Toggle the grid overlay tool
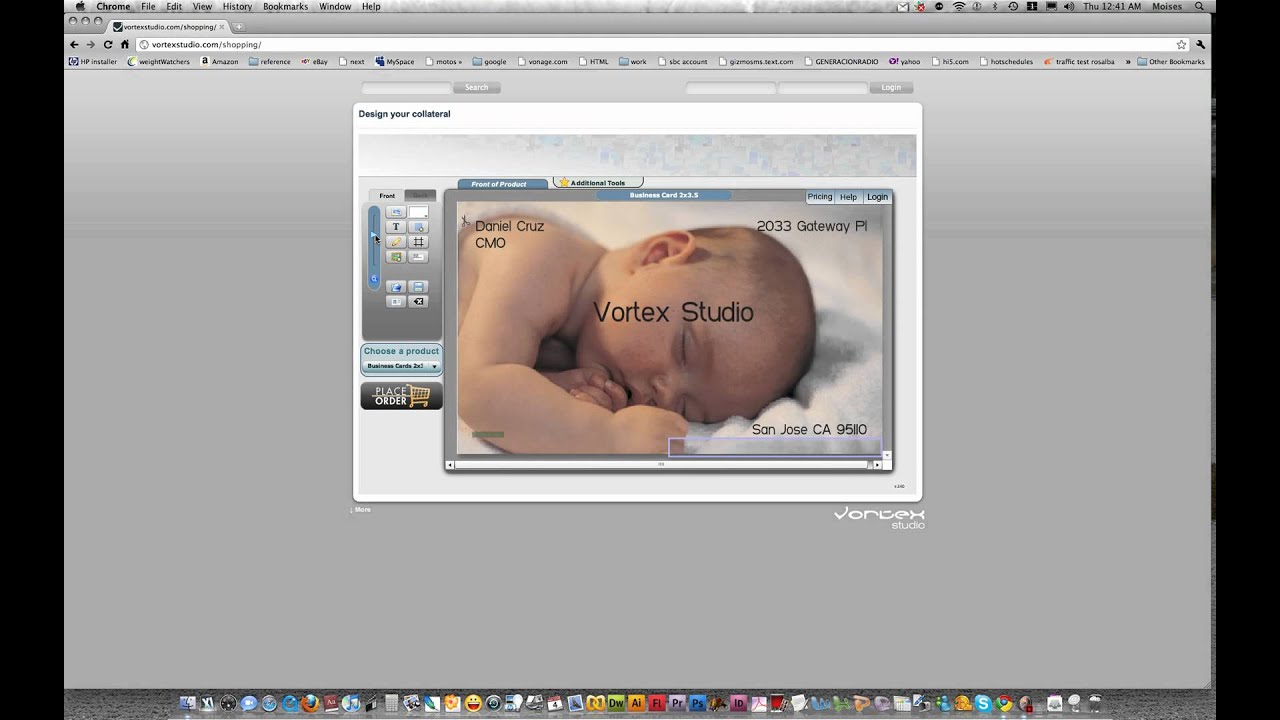The image size is (1280, 720). tap(419, 242)
